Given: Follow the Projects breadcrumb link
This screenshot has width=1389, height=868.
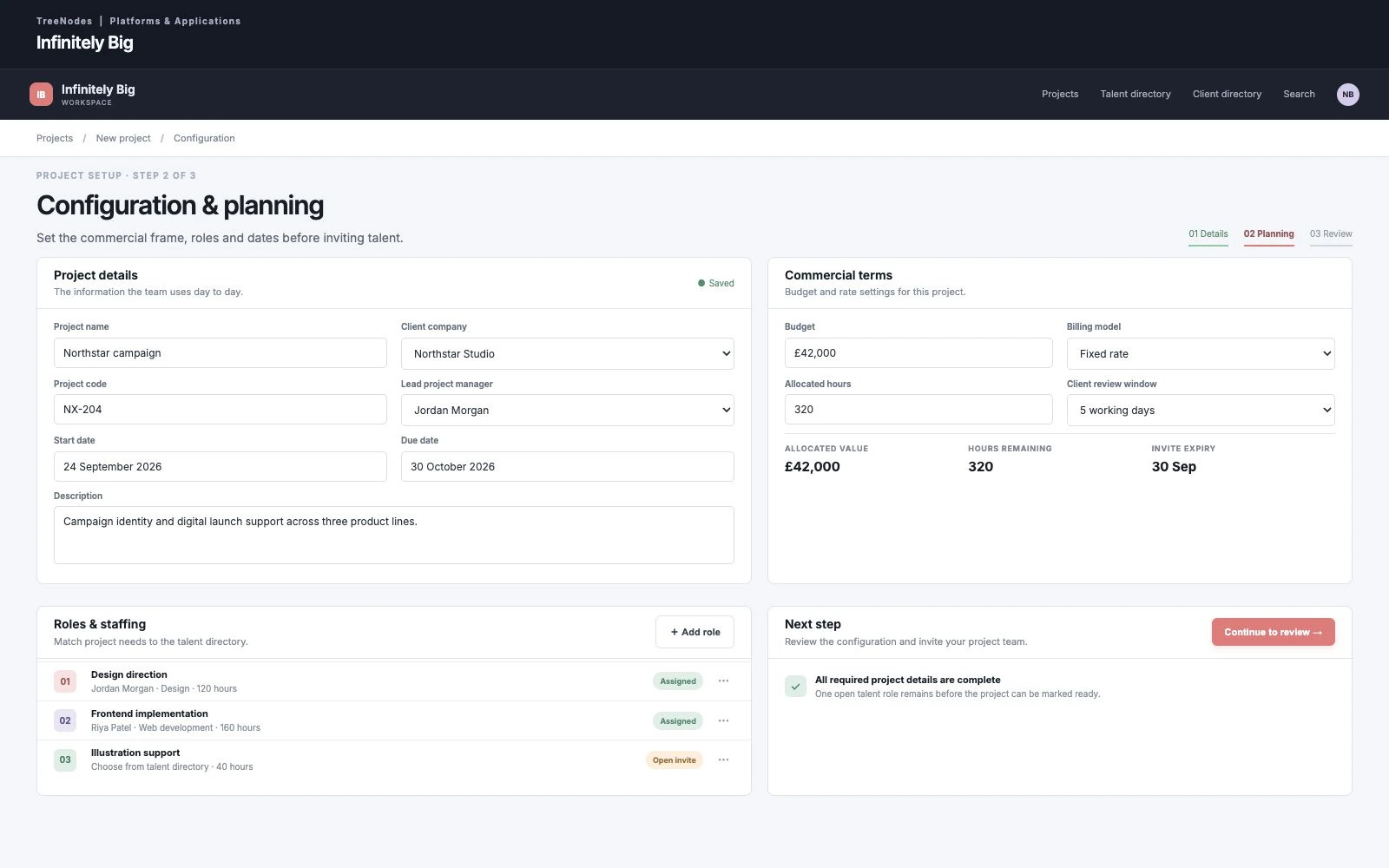Looking at the screenshot, I should pos(55,138).
